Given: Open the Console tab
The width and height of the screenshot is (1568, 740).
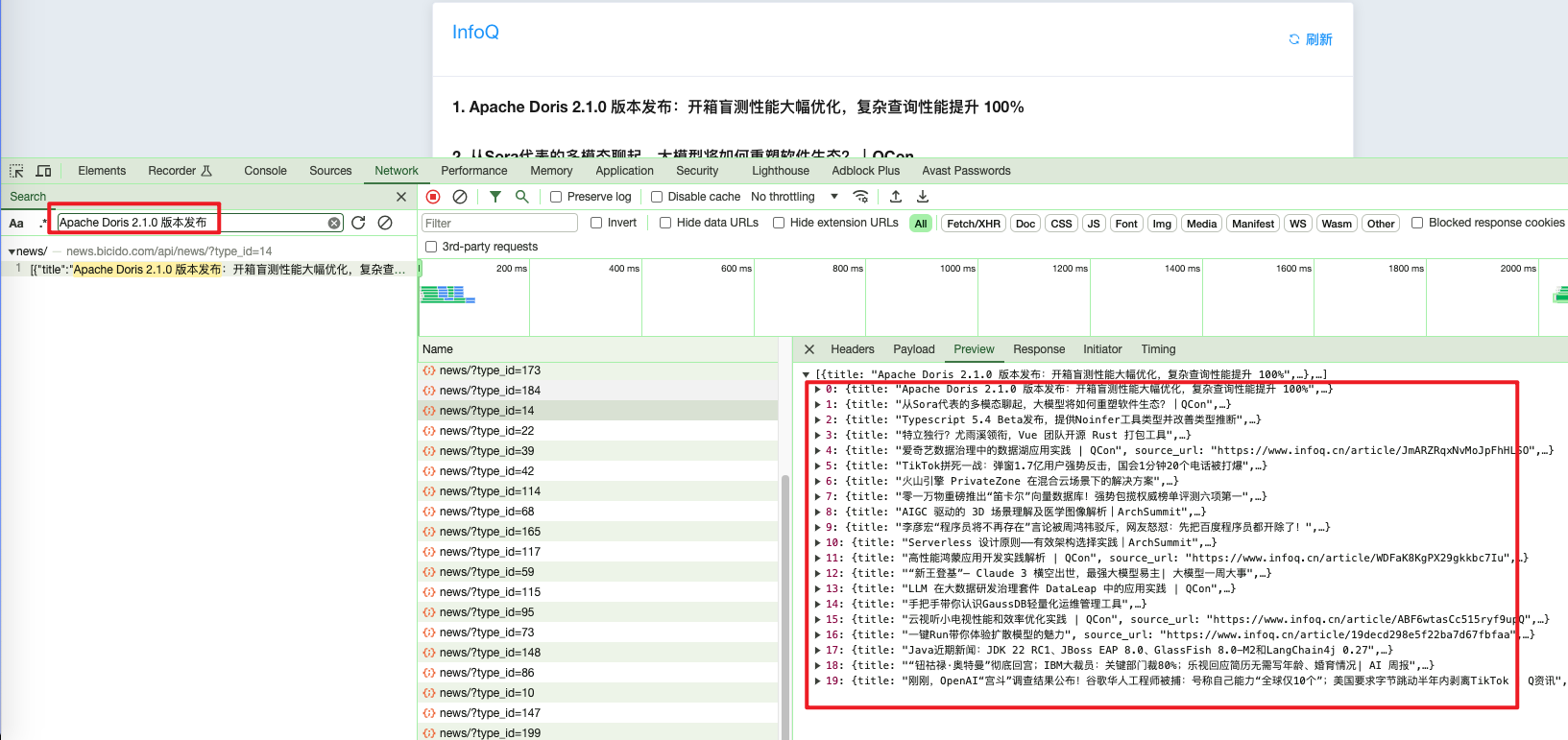Looking at the screenshot, I should pos(265,171).
